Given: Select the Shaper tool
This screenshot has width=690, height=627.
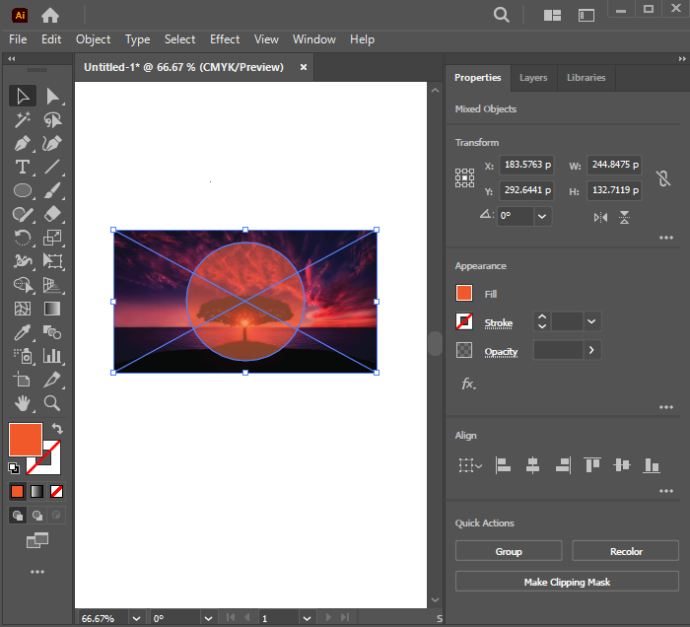Looking at the screenshot, I should point(22,214).
